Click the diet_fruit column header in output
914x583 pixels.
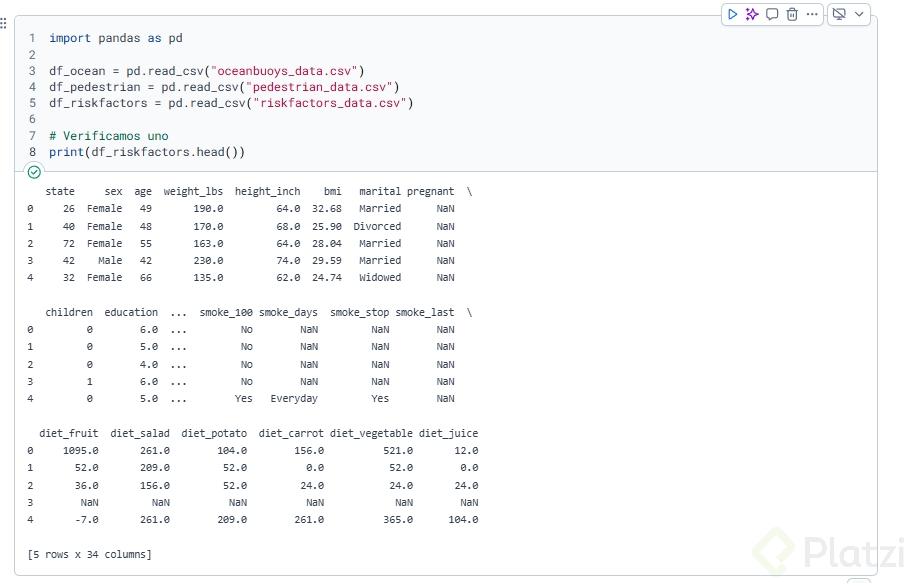point(69,433)
